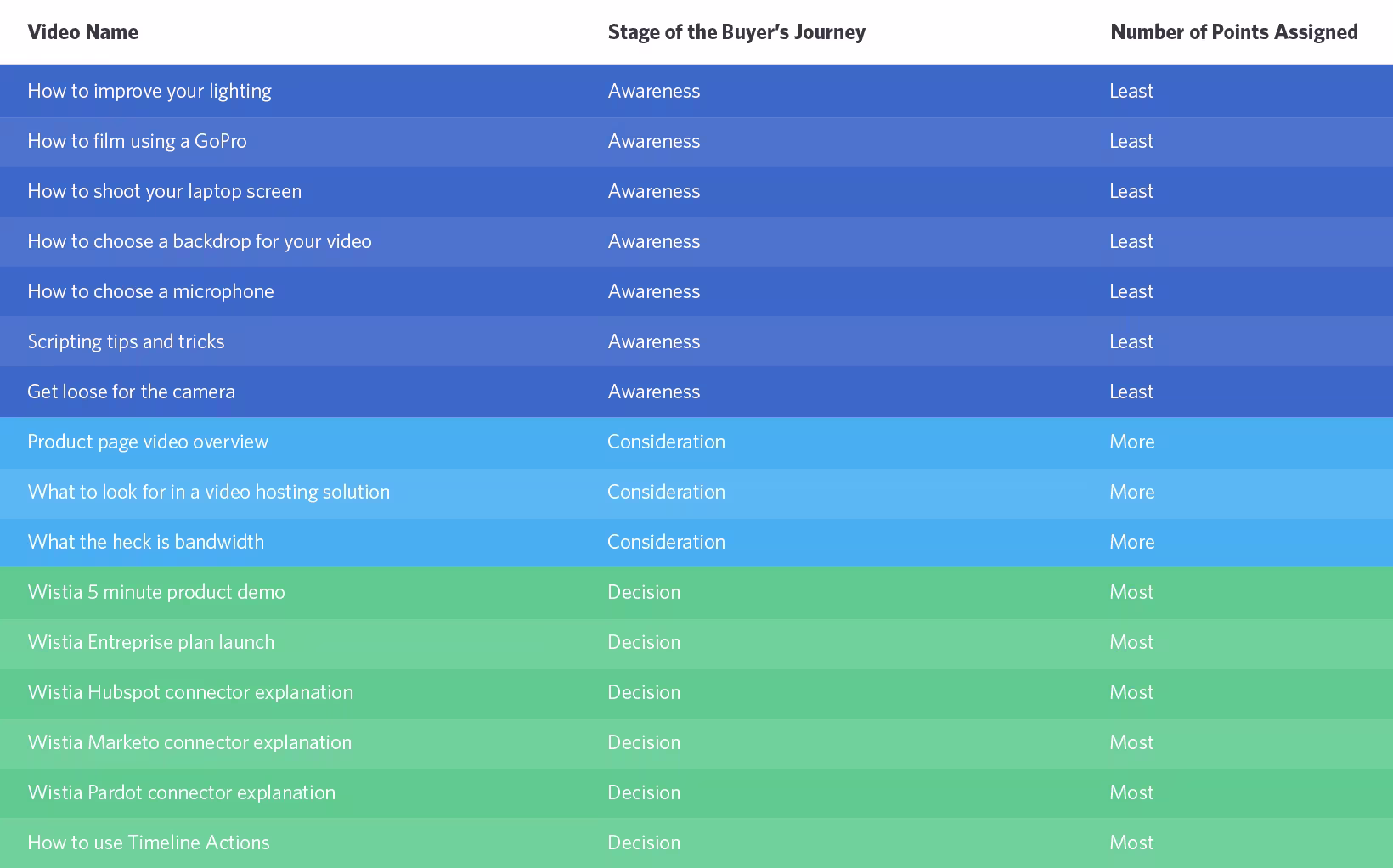1393x868 pixels.
Task: Select "Get loose for the camera" cell
Action: [x=131, y=392]
